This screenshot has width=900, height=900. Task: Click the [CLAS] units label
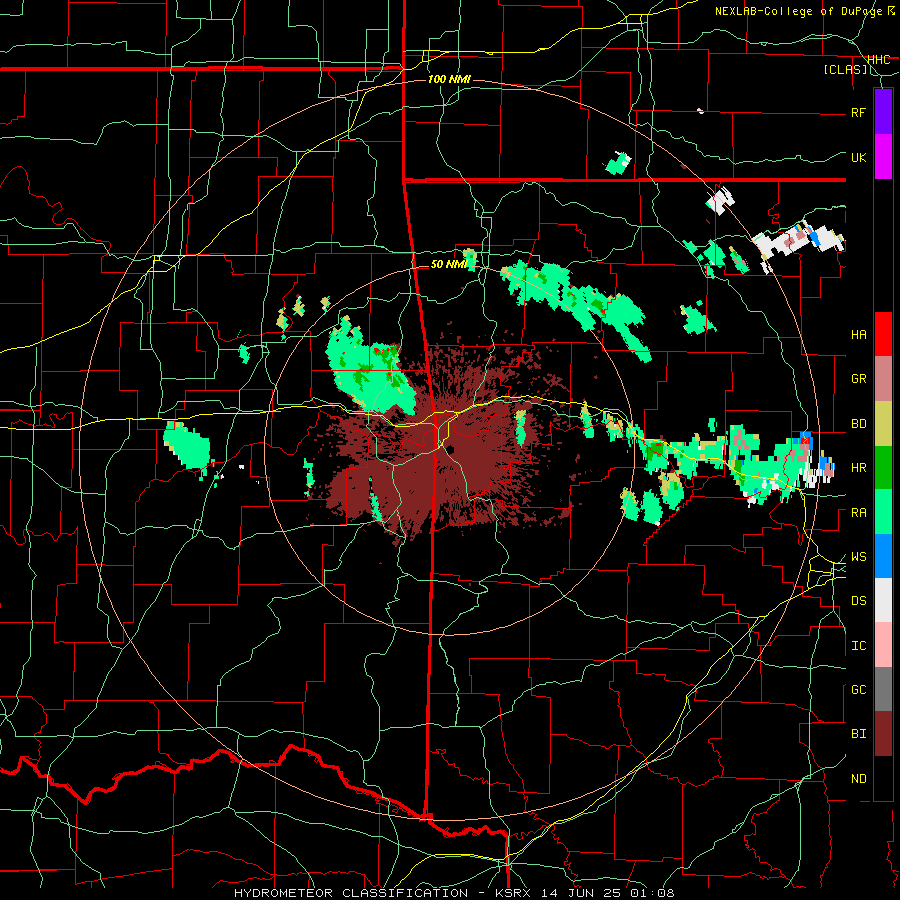point(845,70)
